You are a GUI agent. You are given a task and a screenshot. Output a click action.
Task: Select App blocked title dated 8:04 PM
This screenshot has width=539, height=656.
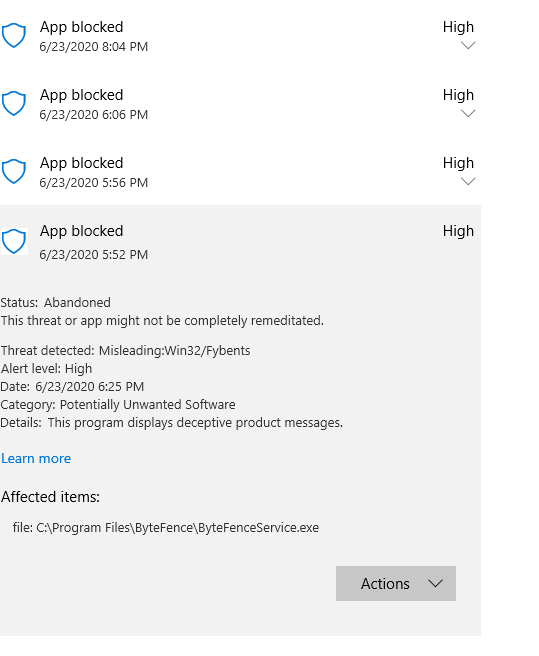(82, 27)
